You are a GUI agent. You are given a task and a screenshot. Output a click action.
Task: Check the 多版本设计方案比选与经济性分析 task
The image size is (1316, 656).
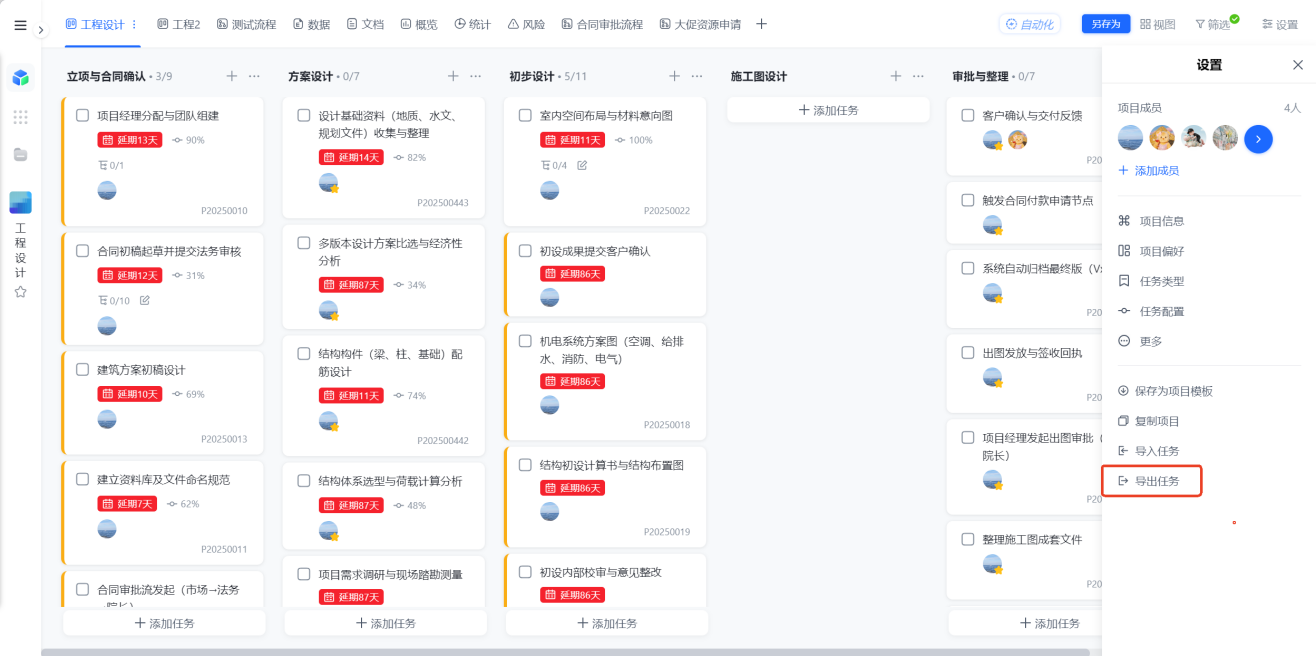coord(304,243)
